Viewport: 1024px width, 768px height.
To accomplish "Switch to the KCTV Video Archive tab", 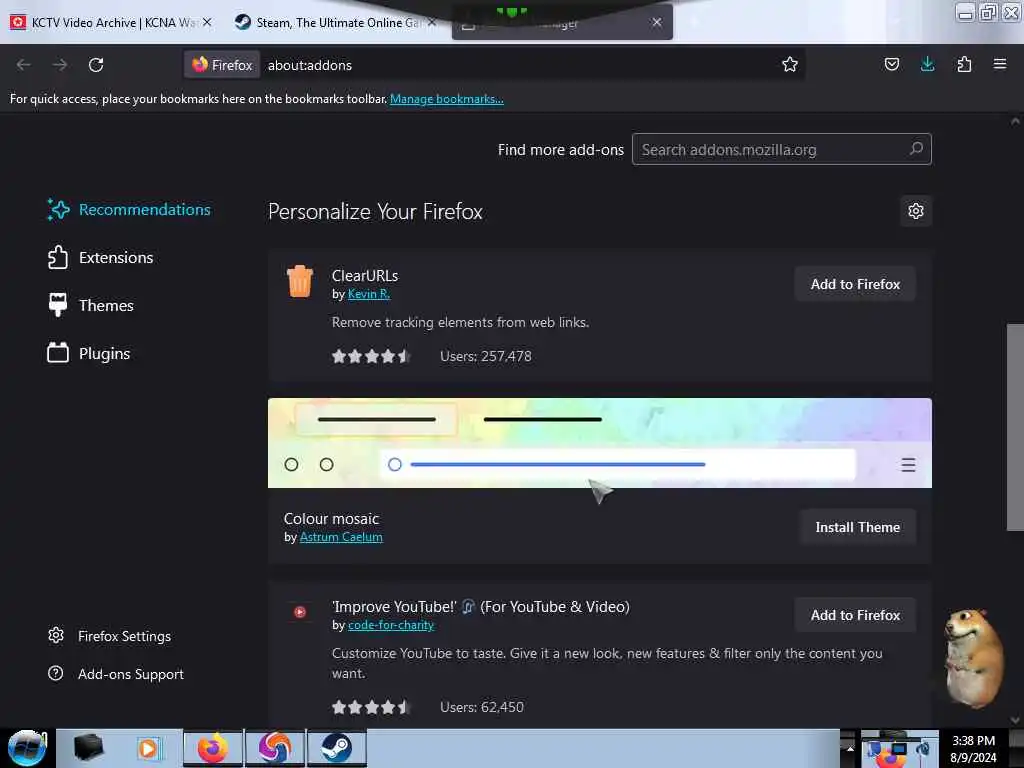I will 111,22.
